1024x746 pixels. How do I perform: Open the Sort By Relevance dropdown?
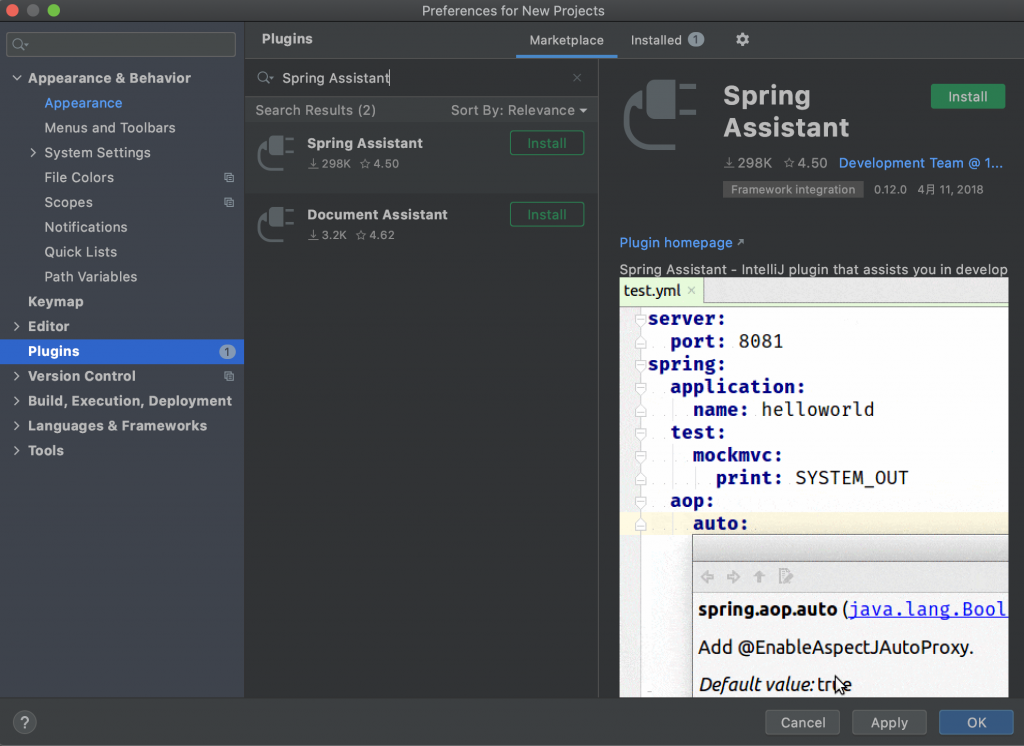pos(518,110)
